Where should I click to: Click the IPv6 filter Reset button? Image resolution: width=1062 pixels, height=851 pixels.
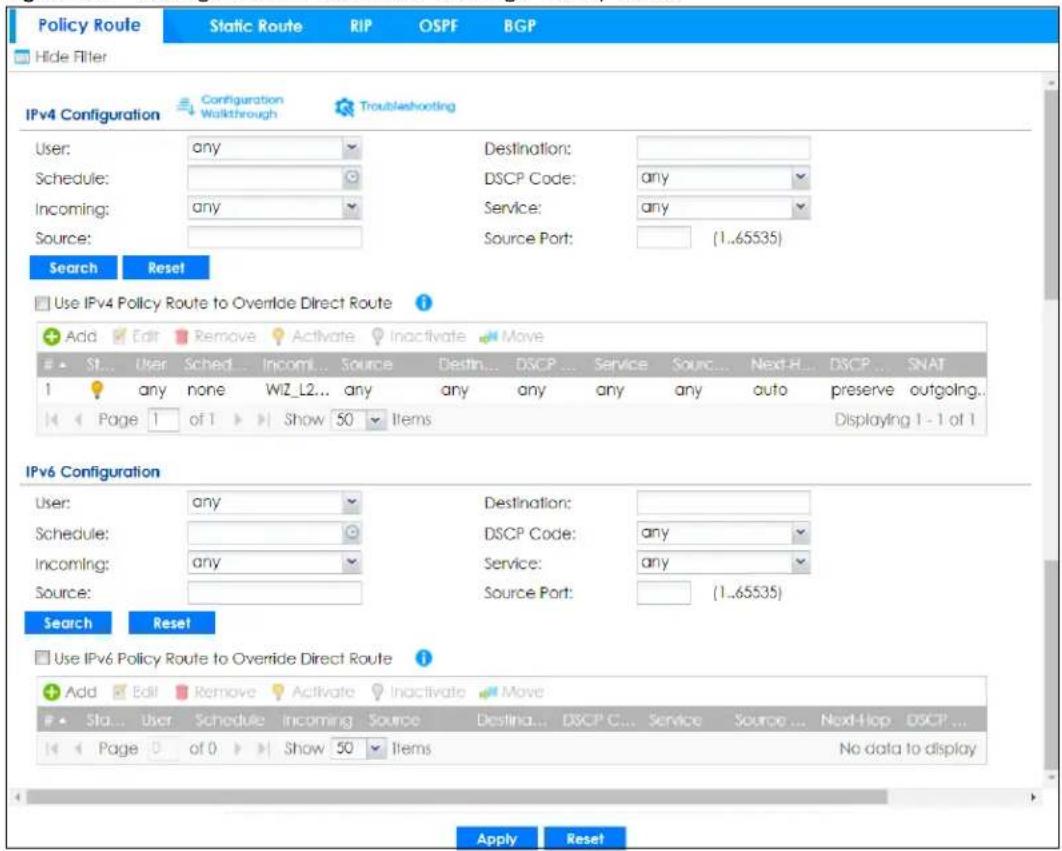(x=171, y=623)
